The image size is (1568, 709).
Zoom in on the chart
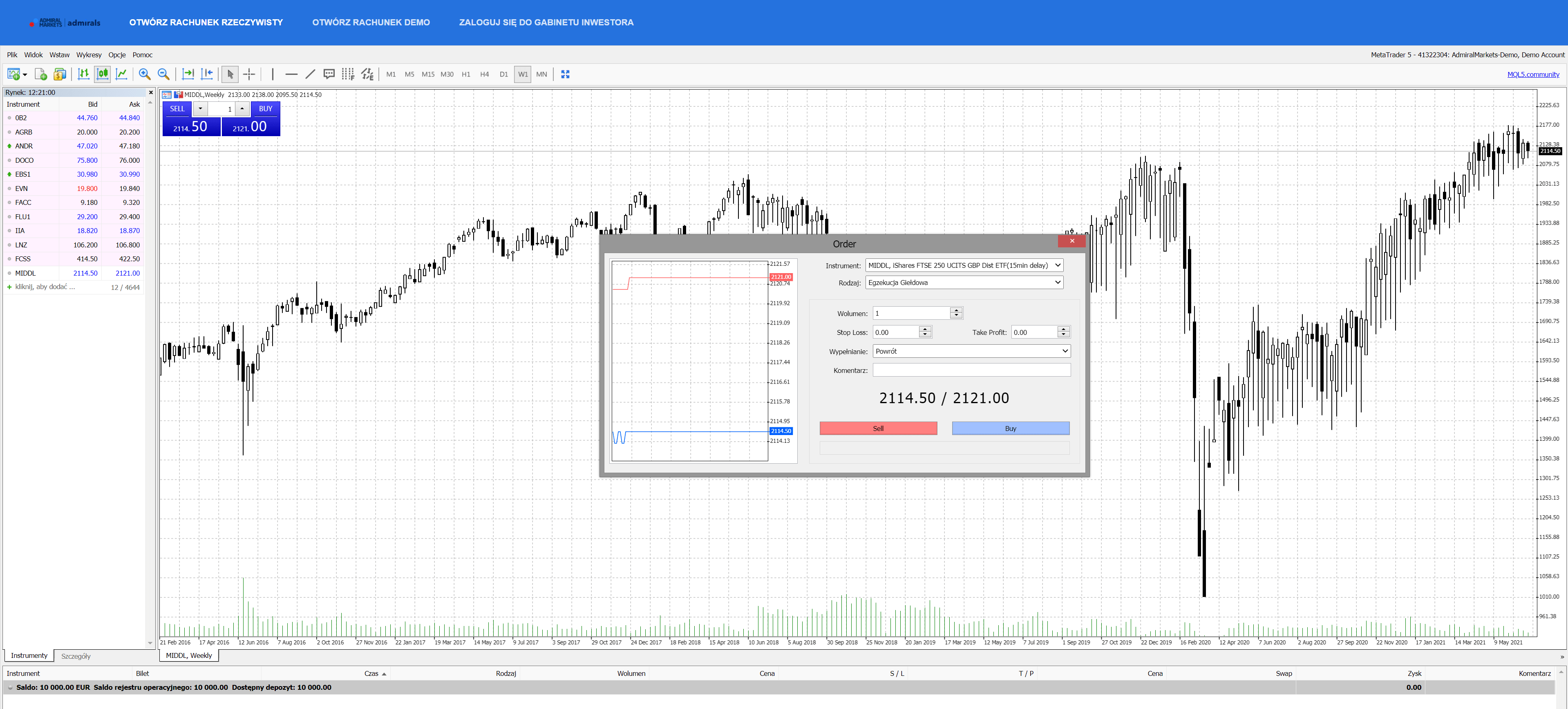pos(144,74)
